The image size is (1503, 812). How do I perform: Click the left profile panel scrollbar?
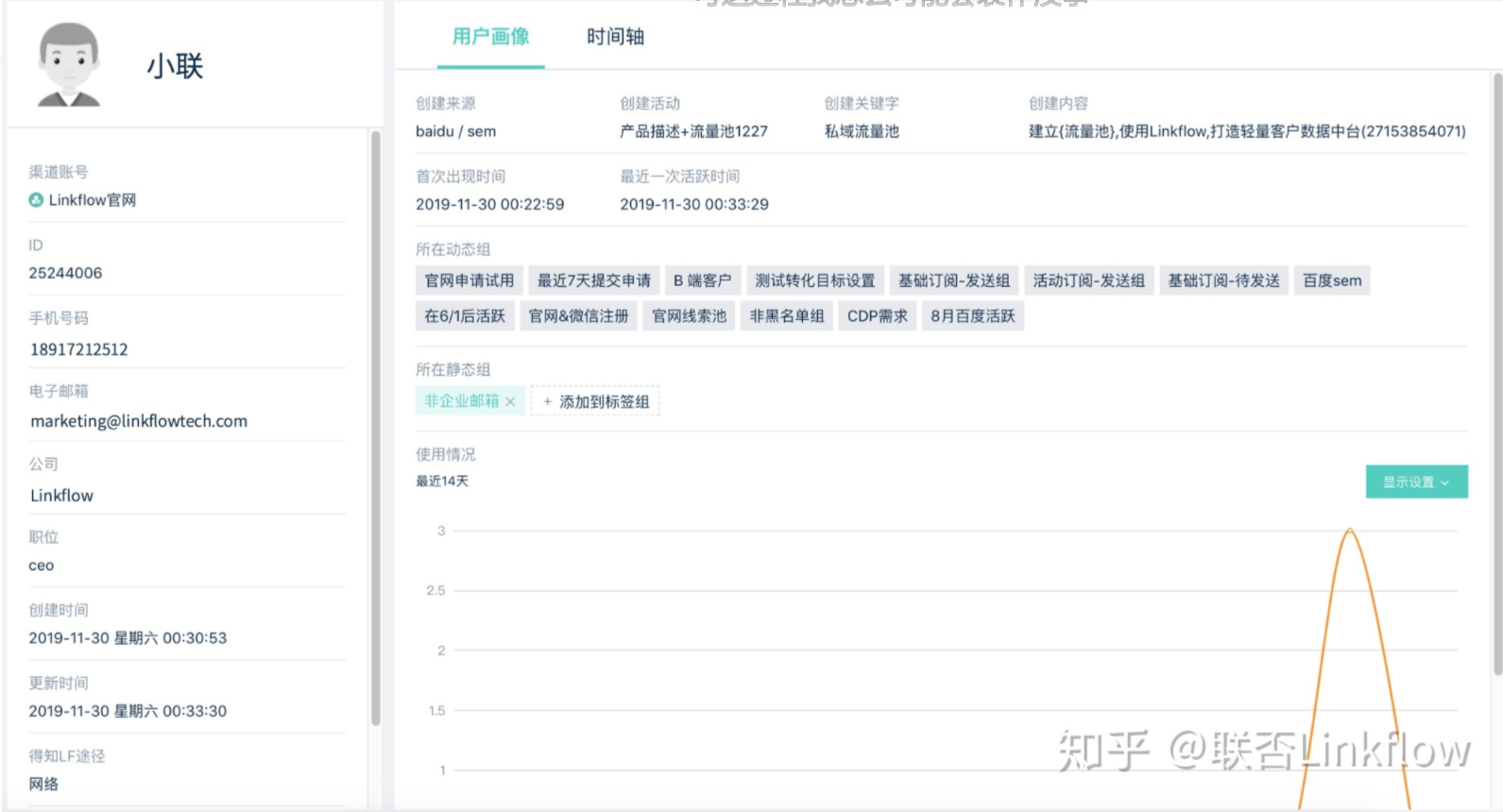coord(376,430)
